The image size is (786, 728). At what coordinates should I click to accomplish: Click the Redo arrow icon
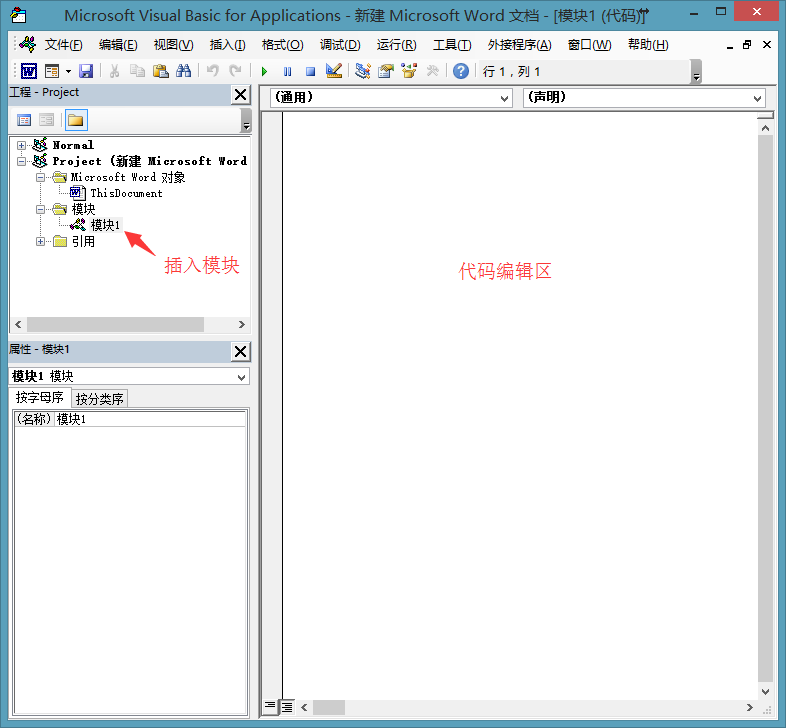tap(235, 71)
